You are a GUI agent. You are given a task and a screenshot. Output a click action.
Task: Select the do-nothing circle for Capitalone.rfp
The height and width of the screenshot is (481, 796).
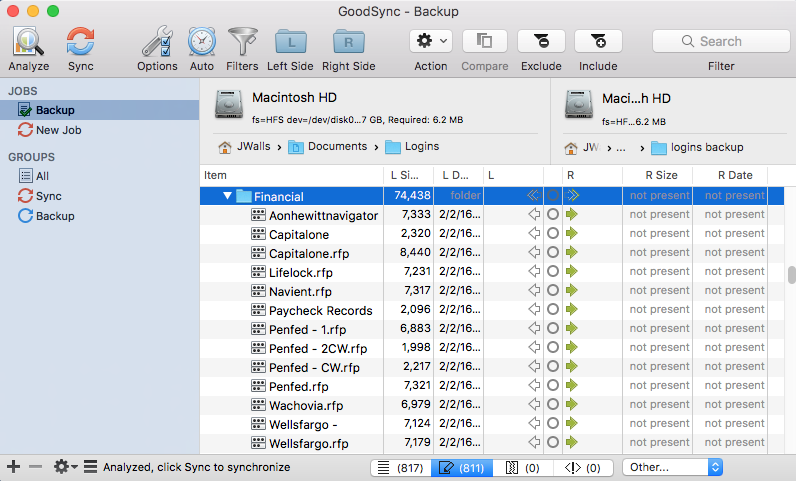(x=552, y=253)
